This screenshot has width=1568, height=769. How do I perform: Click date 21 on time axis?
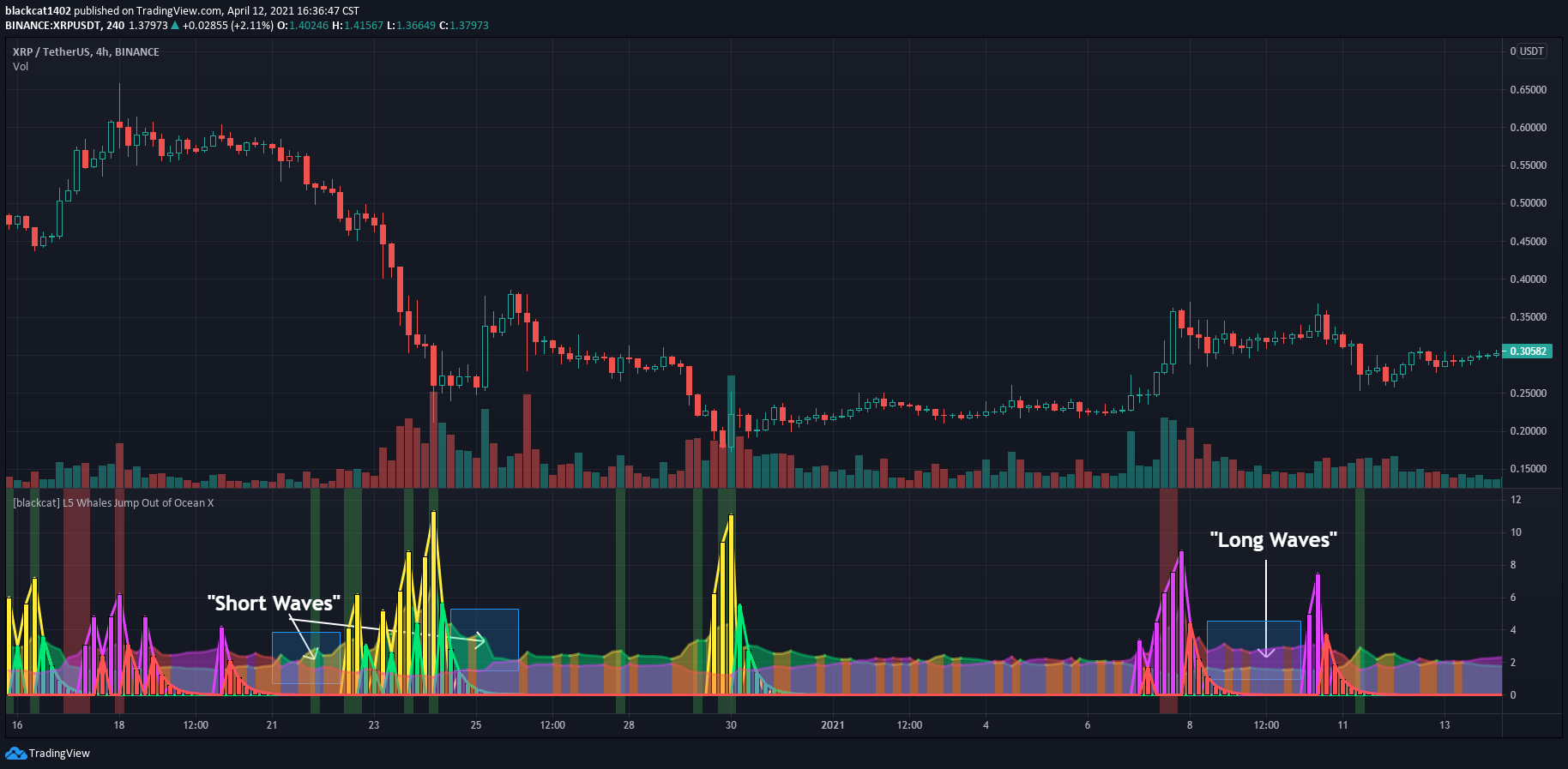[x=272, y=725]
